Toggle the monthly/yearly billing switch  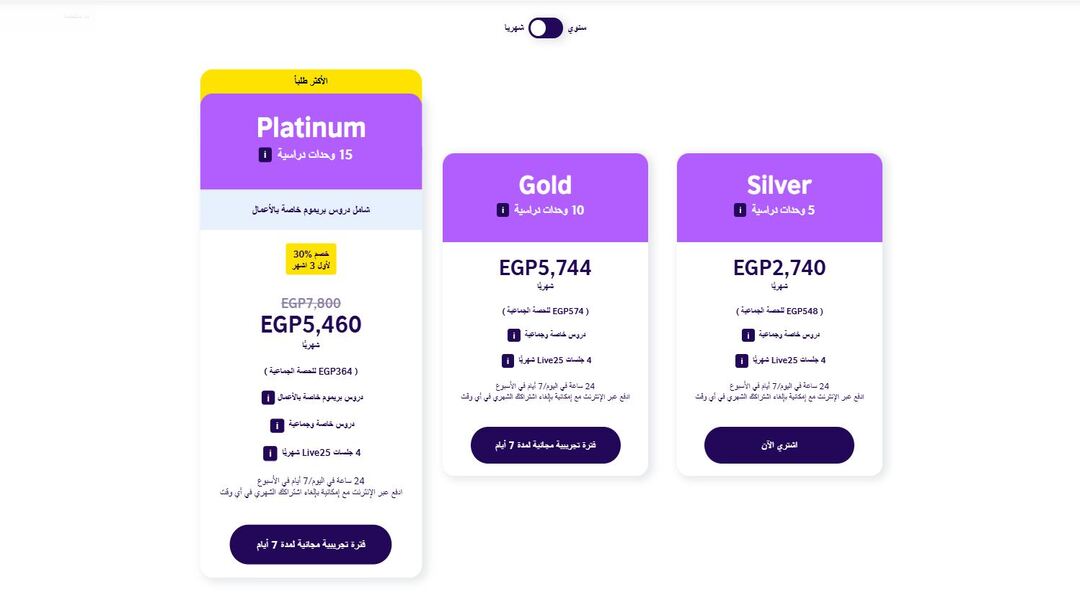[x=546, y=28]
